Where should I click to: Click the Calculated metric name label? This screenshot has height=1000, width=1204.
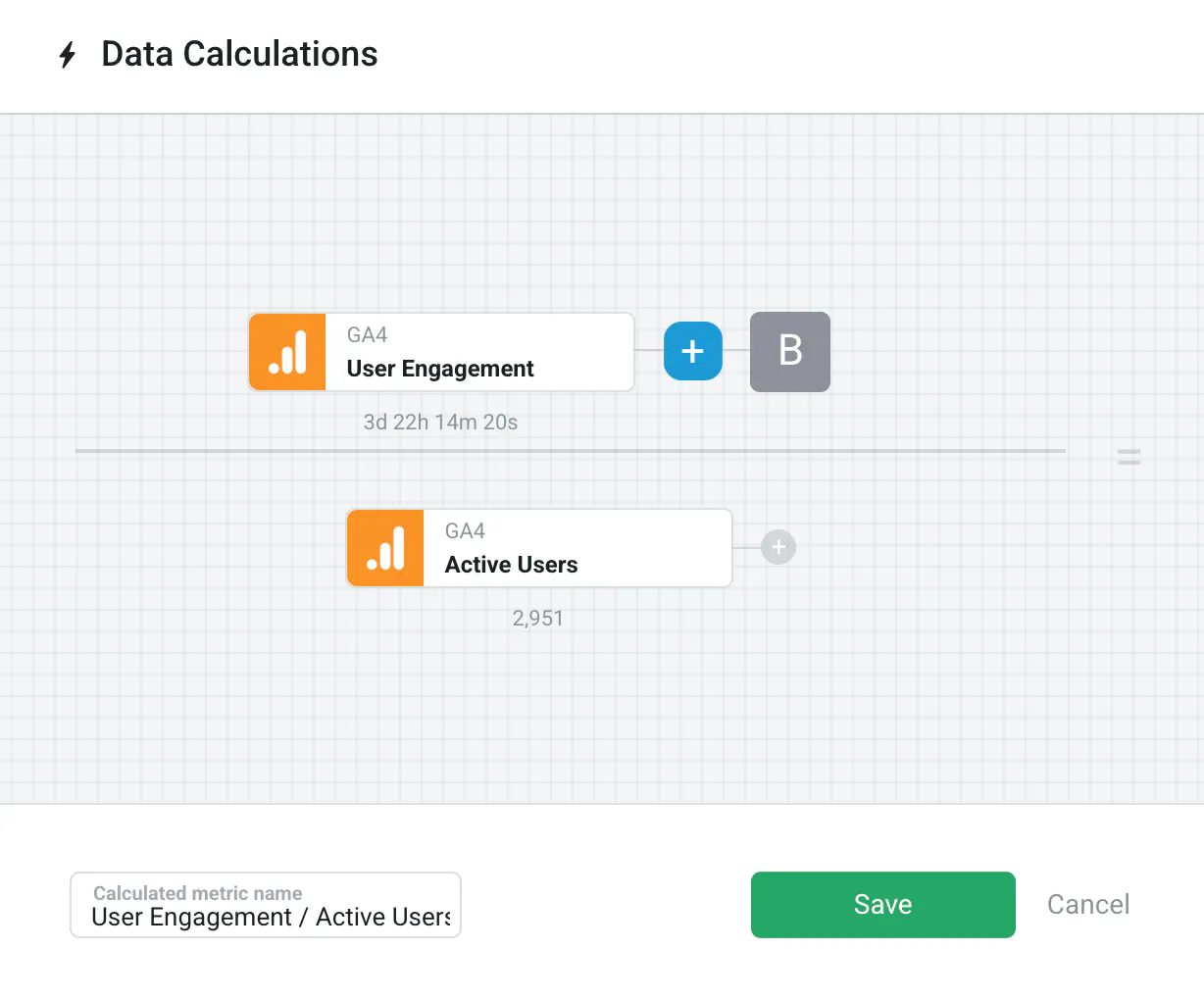(198, 893)
